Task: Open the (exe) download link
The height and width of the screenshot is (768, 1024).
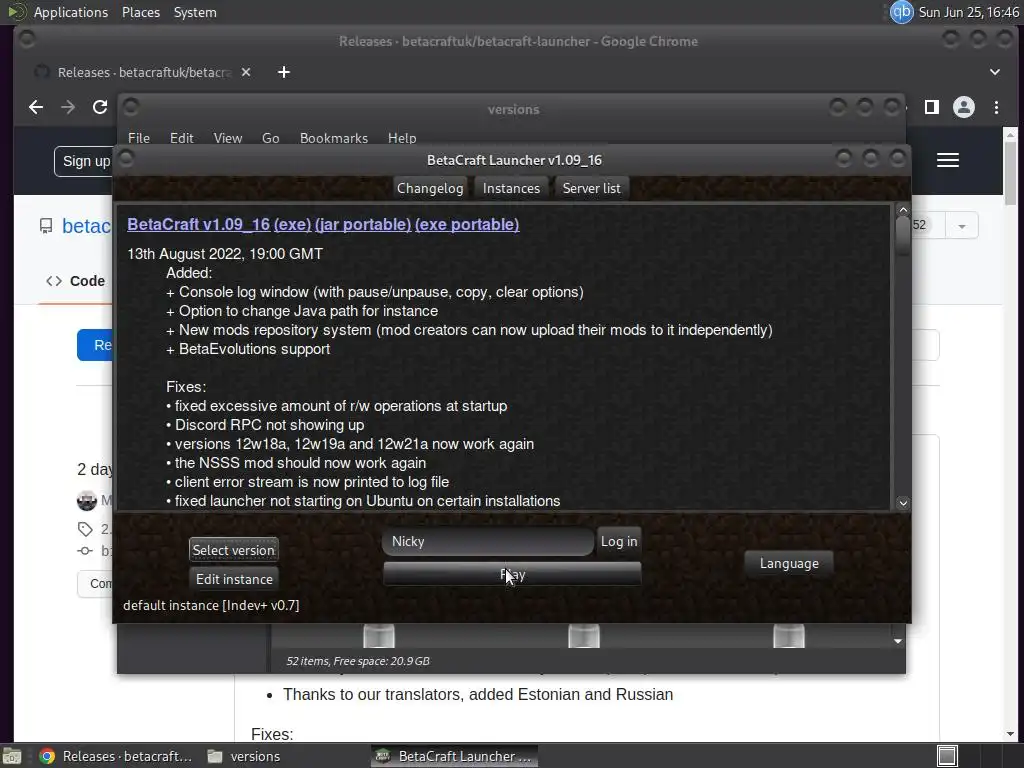Action: [x=292, y=225]
